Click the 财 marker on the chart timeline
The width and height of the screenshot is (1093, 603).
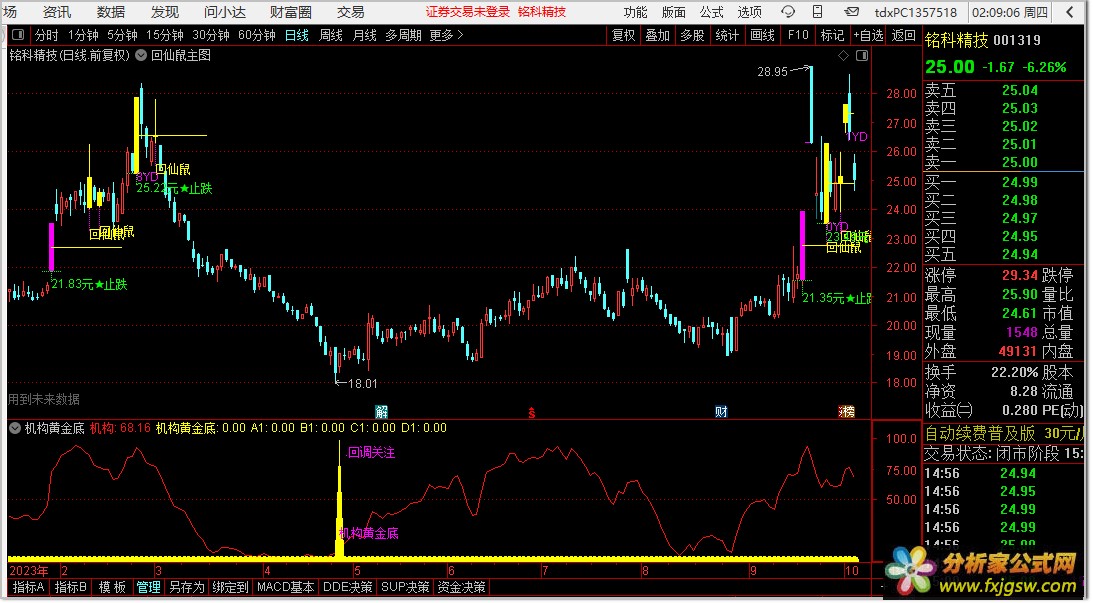click(x=721, y=411)
